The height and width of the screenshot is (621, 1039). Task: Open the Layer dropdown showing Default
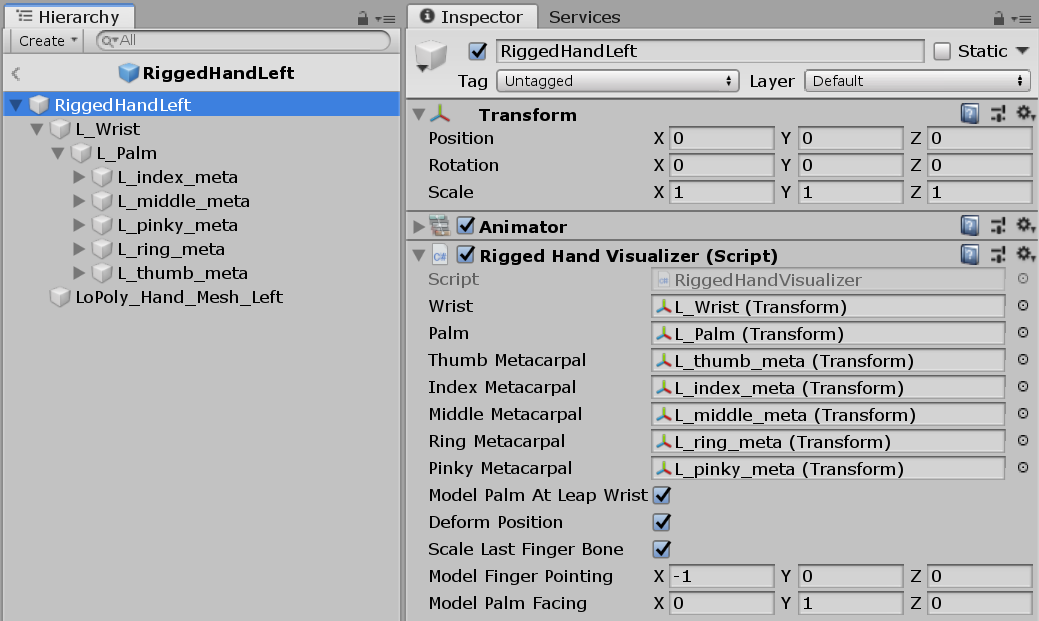pyautogui.click(x=918, y=81)
